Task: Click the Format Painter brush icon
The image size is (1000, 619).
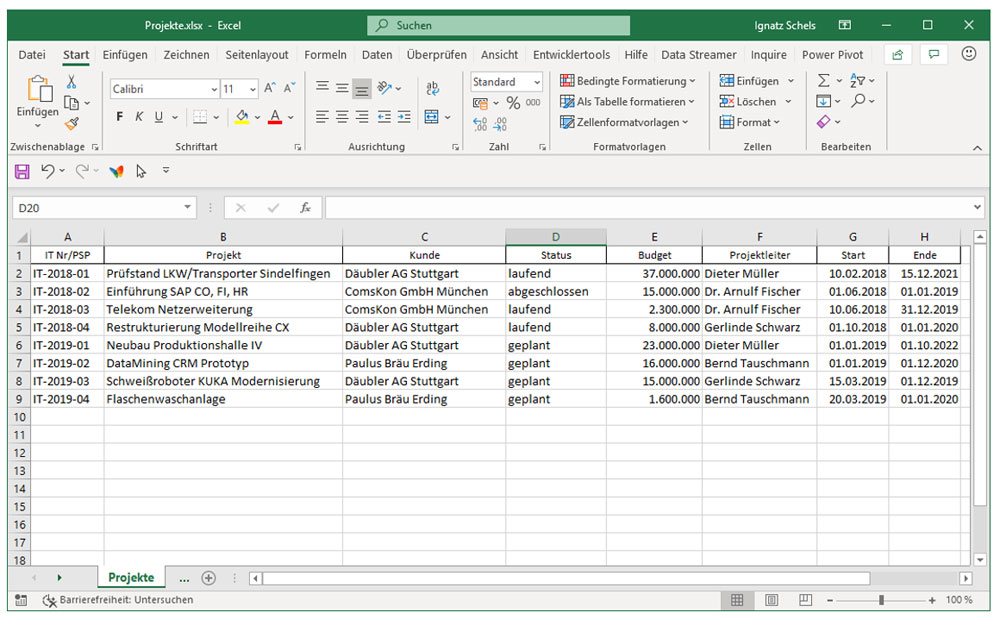Action: pos(71,123)
